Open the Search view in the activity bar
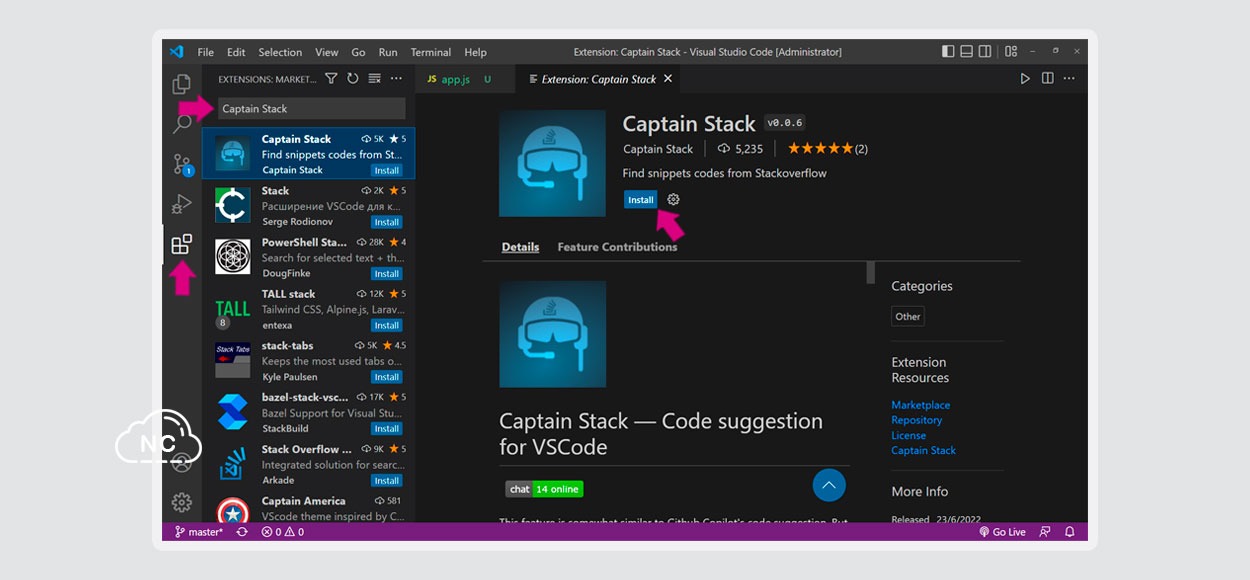The width and height of the screenshot is (1250, 580). (182, 124)
